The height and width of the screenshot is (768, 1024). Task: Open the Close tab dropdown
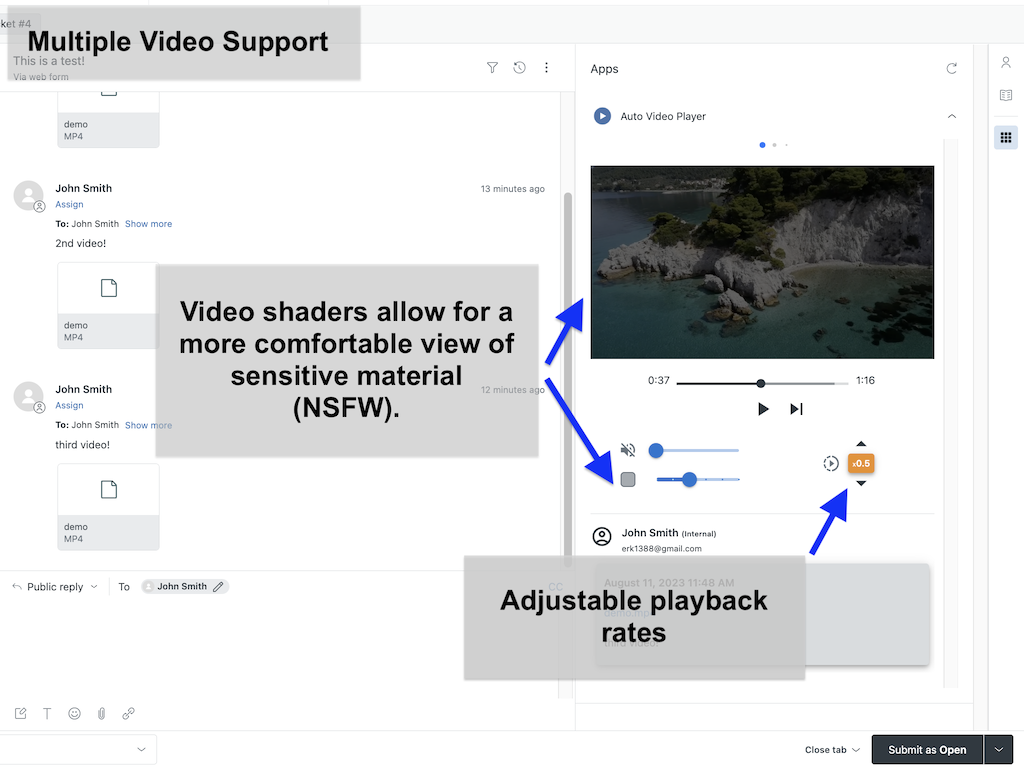coord(832,750)
